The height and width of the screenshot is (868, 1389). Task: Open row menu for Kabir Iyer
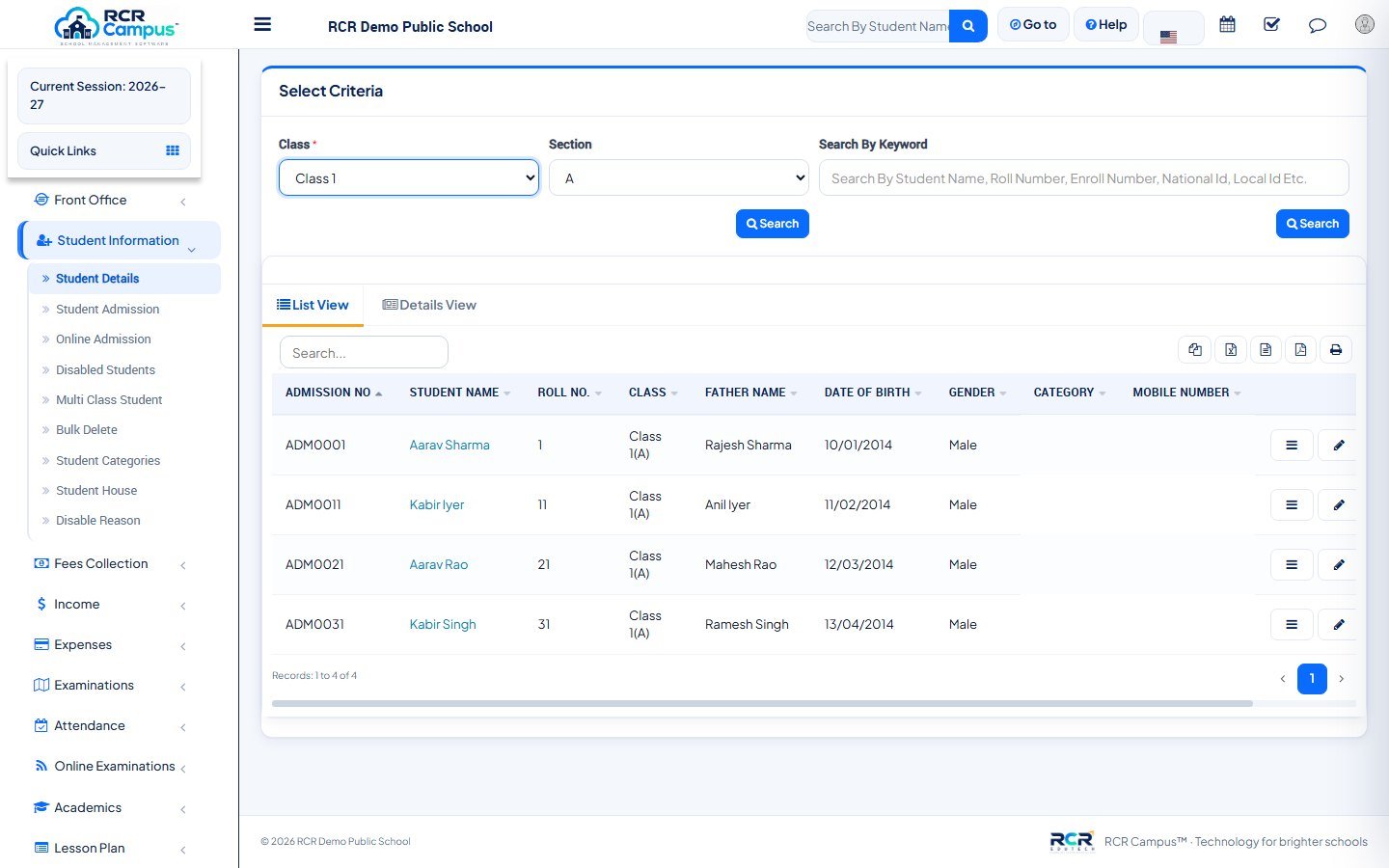tap(1292, 505)
